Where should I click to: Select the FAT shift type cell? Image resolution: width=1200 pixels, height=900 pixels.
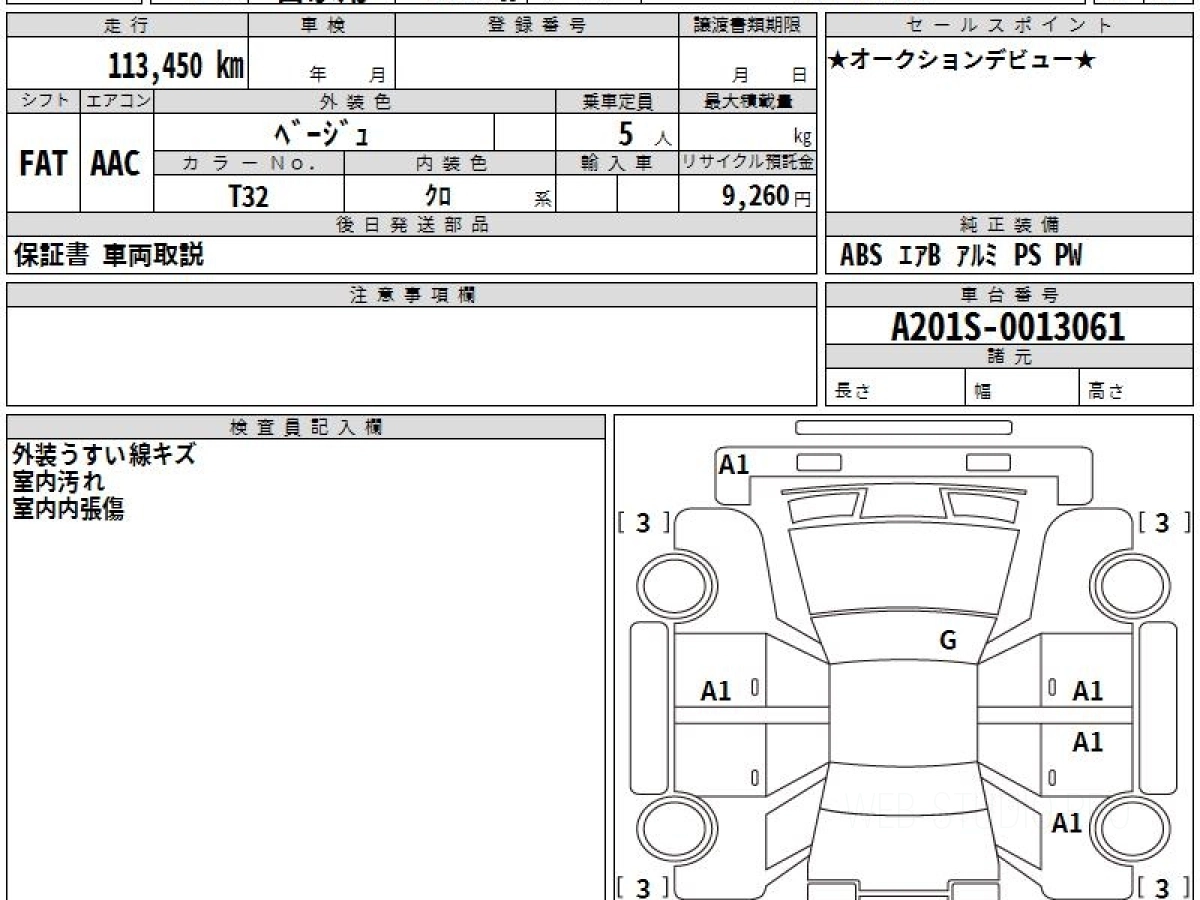tap(43, 163)
